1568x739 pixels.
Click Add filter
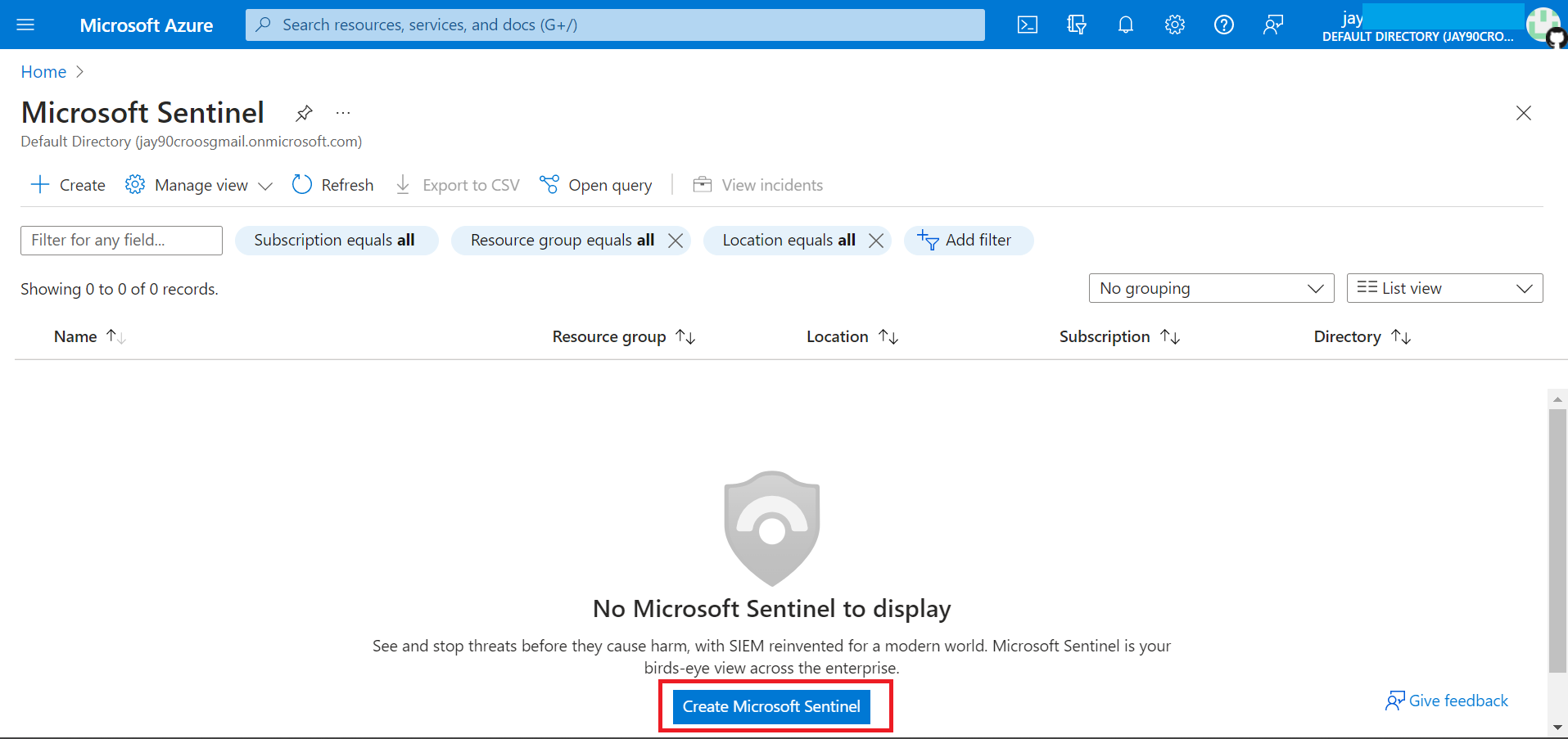pos(969,241)
